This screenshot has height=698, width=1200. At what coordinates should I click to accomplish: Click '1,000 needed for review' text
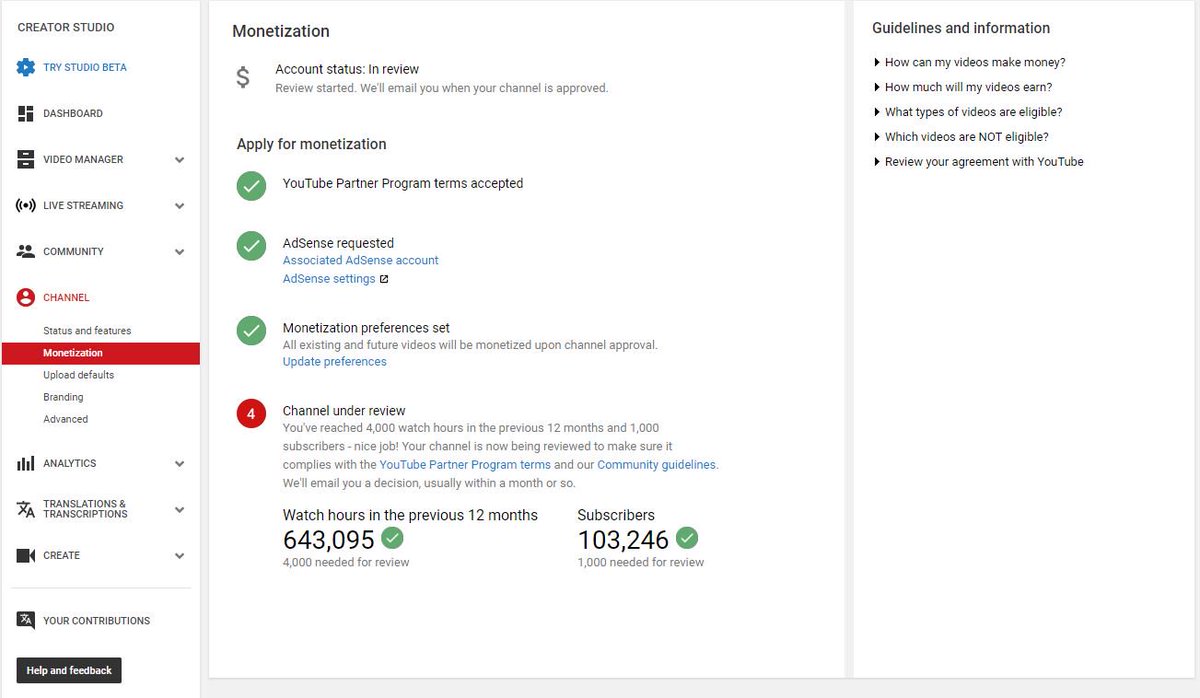point(641,563)
